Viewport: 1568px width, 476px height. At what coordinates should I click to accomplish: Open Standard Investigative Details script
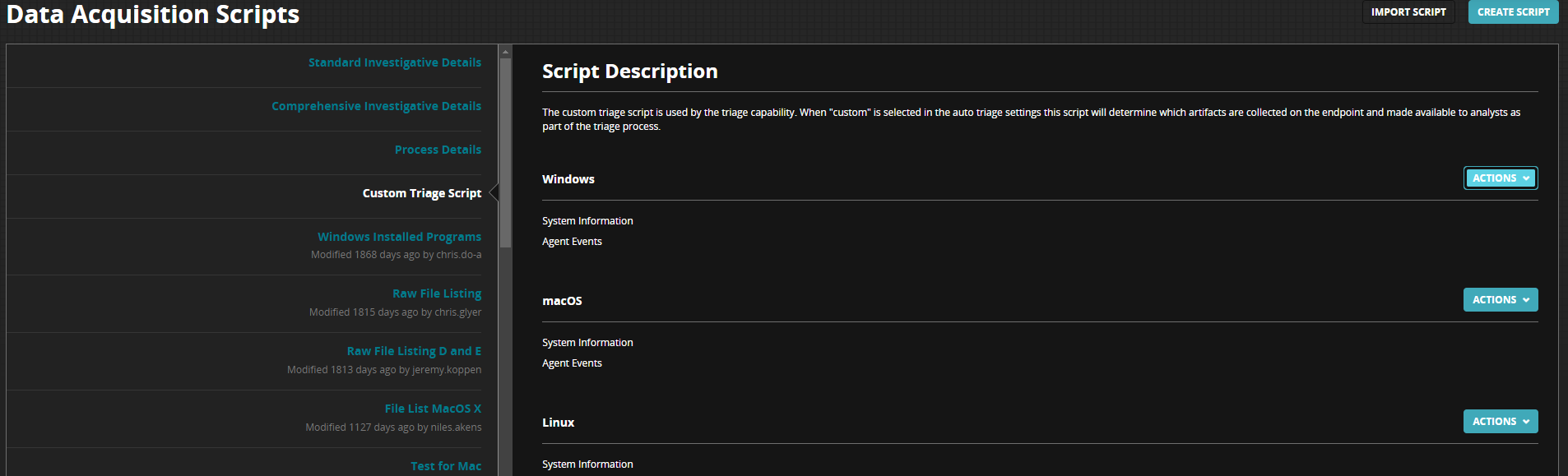(395, 62)
